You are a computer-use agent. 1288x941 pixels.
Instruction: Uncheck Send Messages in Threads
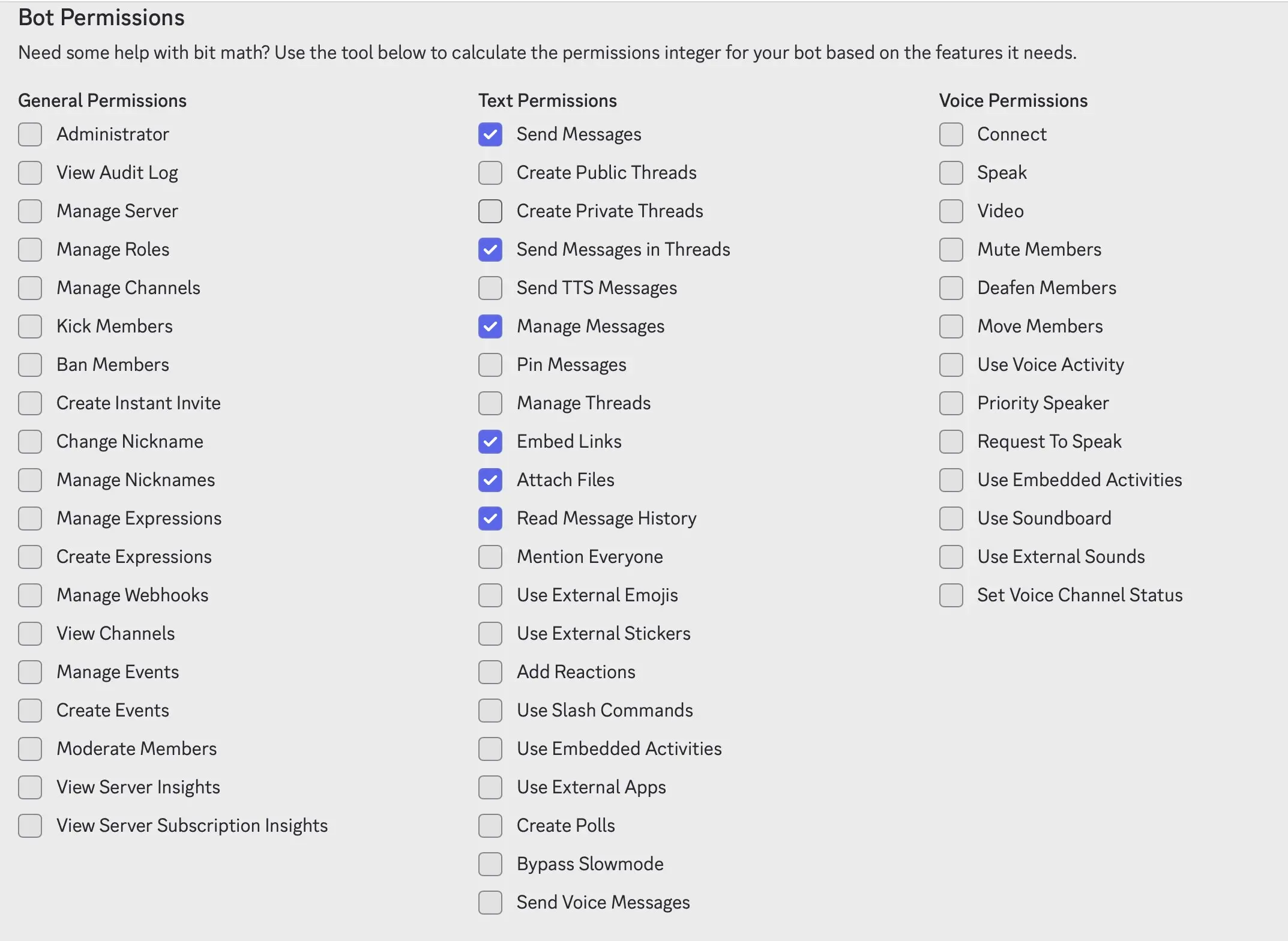pyautogui.click(x=490, y=250)
